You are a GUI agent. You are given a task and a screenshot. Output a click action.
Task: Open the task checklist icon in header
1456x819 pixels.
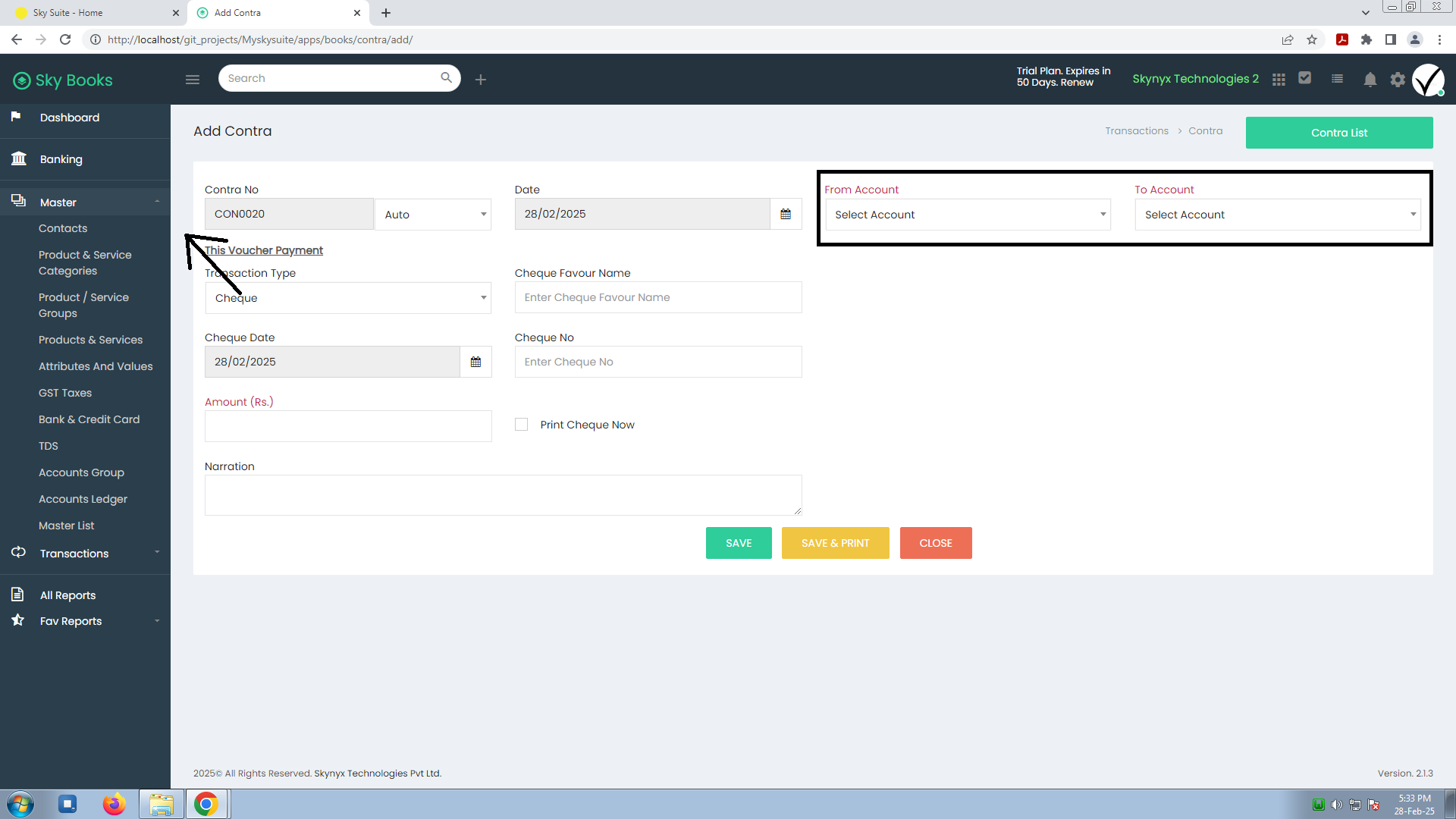tap(1304, 77)
